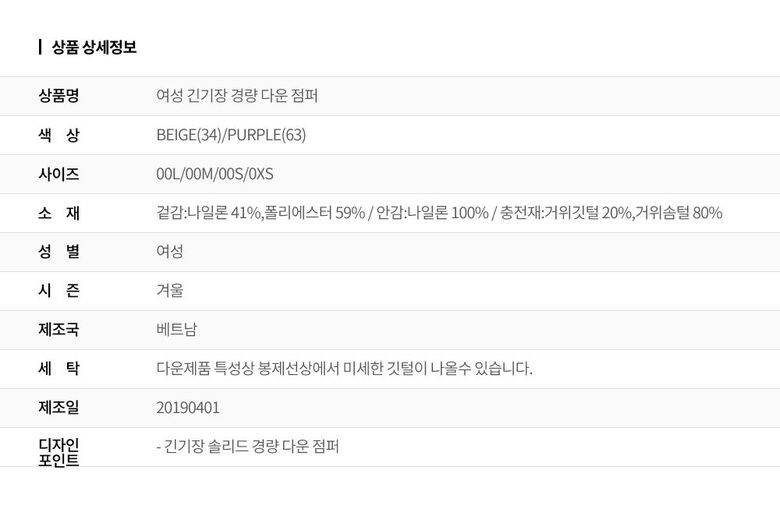Click the season value 겨울

[170, 291]
